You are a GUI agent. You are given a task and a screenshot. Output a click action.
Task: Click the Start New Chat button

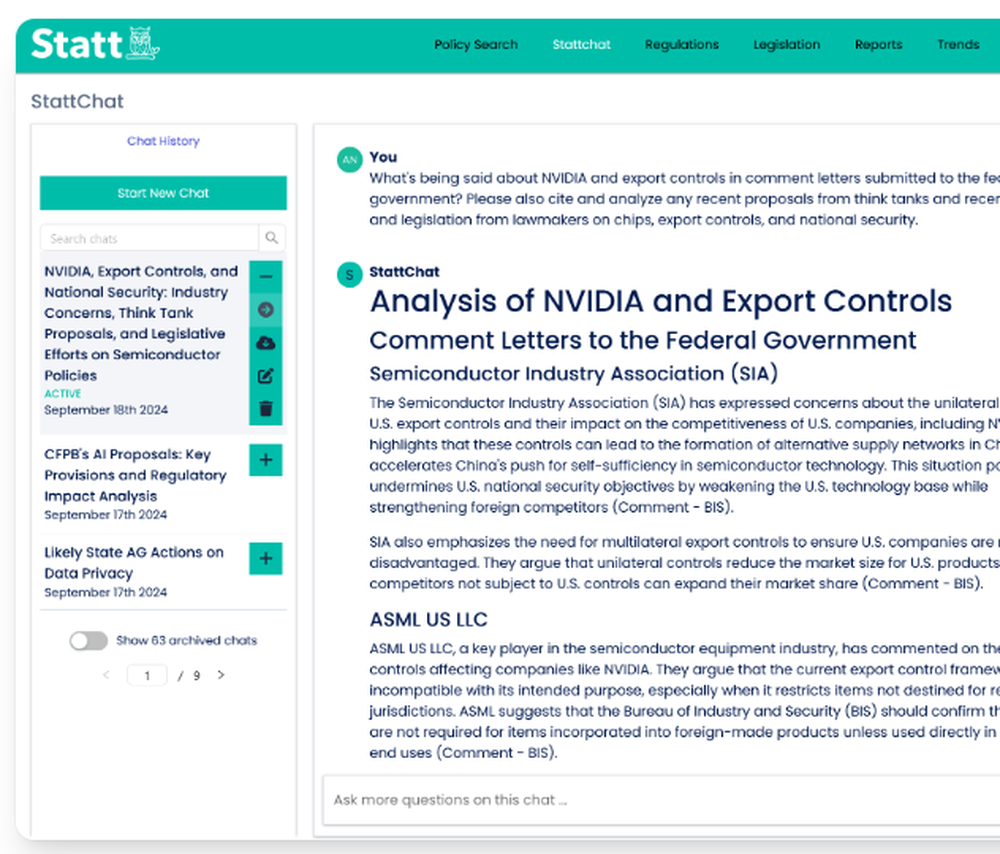tap(163, 193)
